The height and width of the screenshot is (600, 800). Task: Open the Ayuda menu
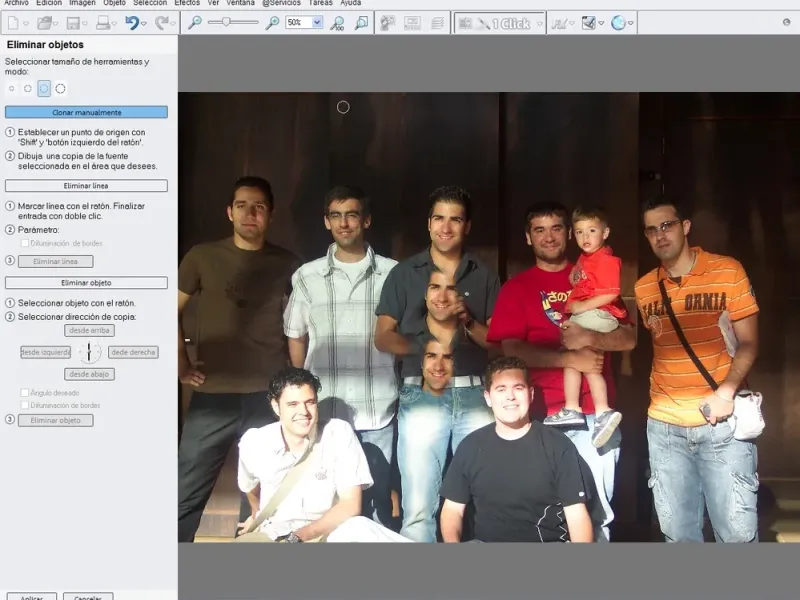351,3
